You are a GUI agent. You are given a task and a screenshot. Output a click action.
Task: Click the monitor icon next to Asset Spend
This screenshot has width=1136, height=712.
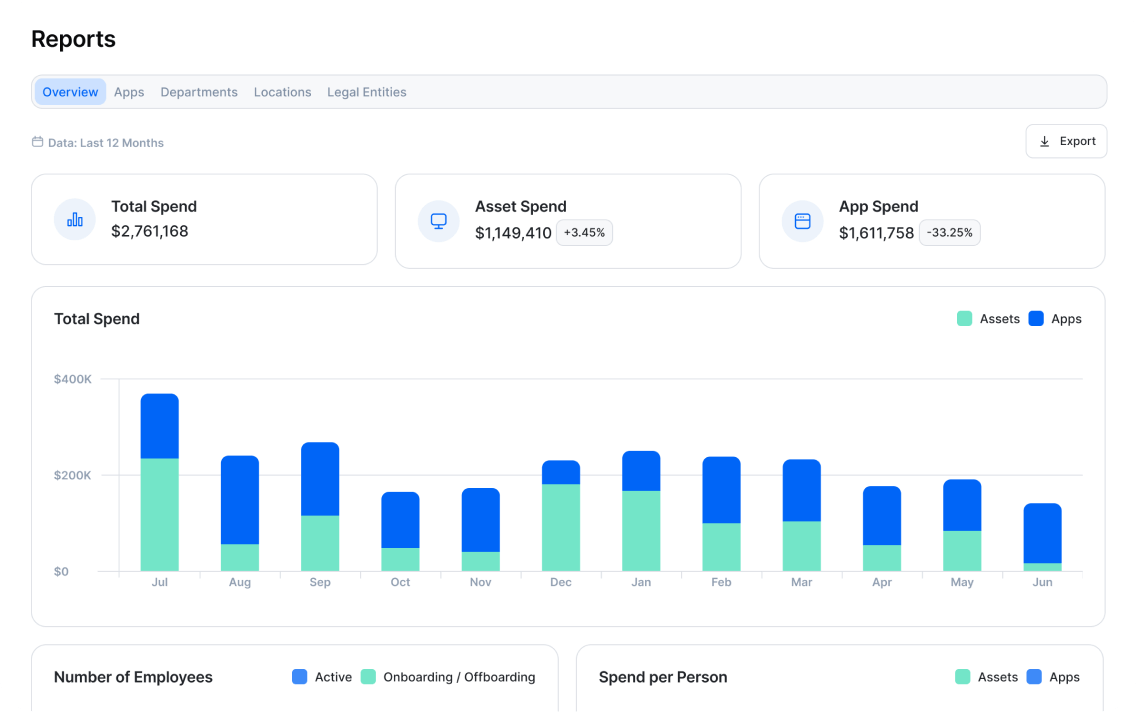[x=438, y=219]
